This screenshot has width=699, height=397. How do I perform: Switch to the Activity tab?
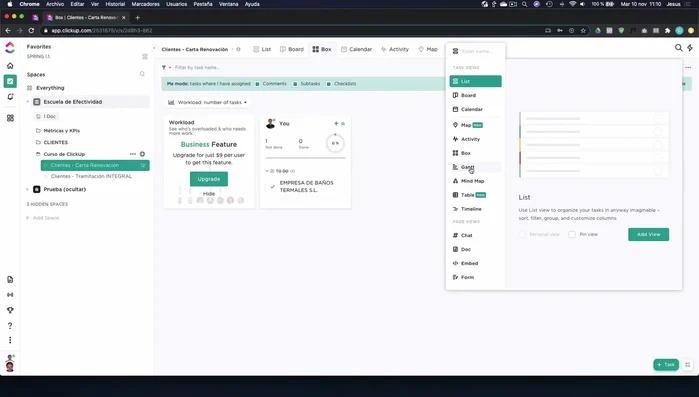[x=395, y=49]
